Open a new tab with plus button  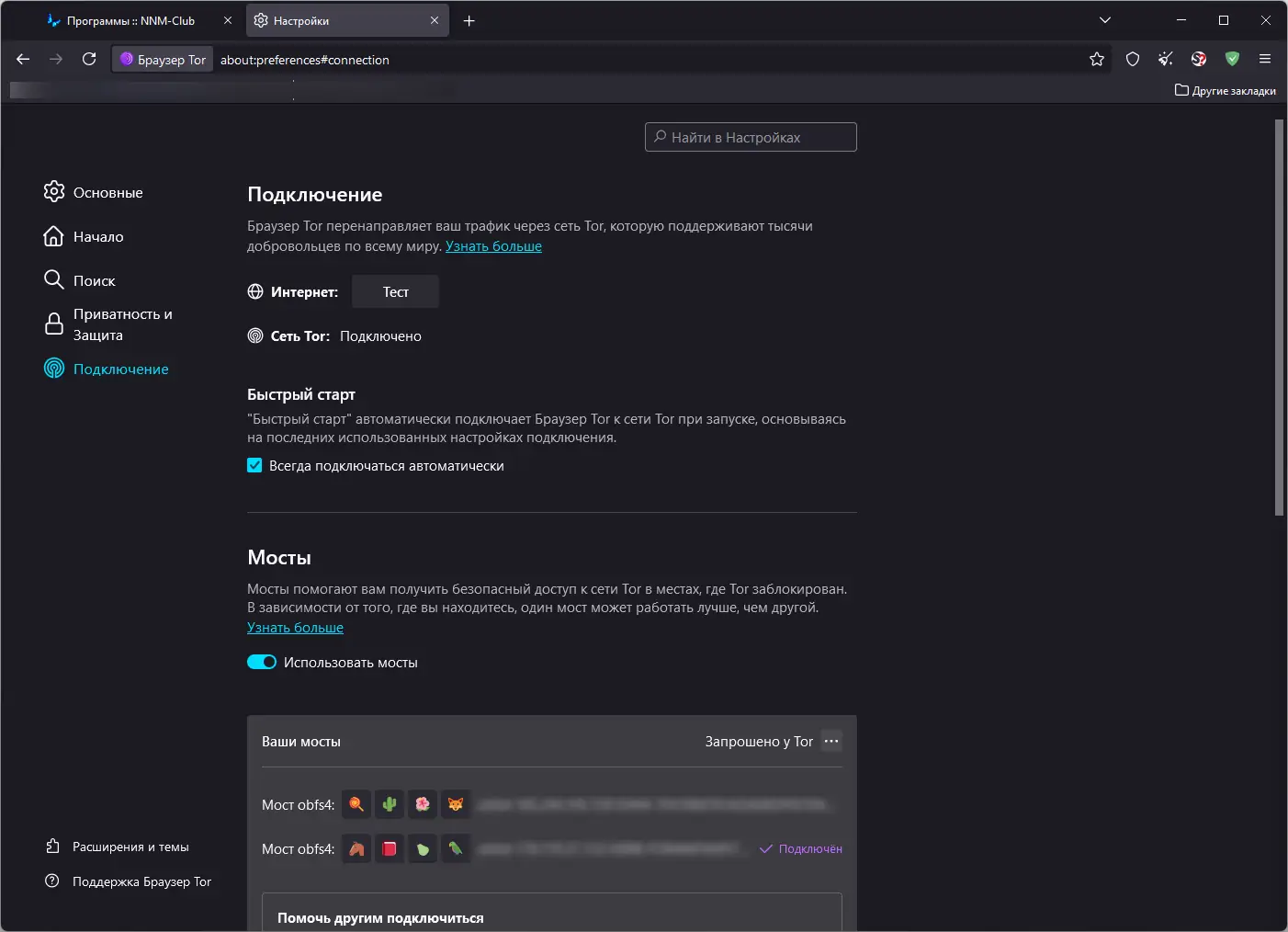pyautogui.click(x=469, y=20)
